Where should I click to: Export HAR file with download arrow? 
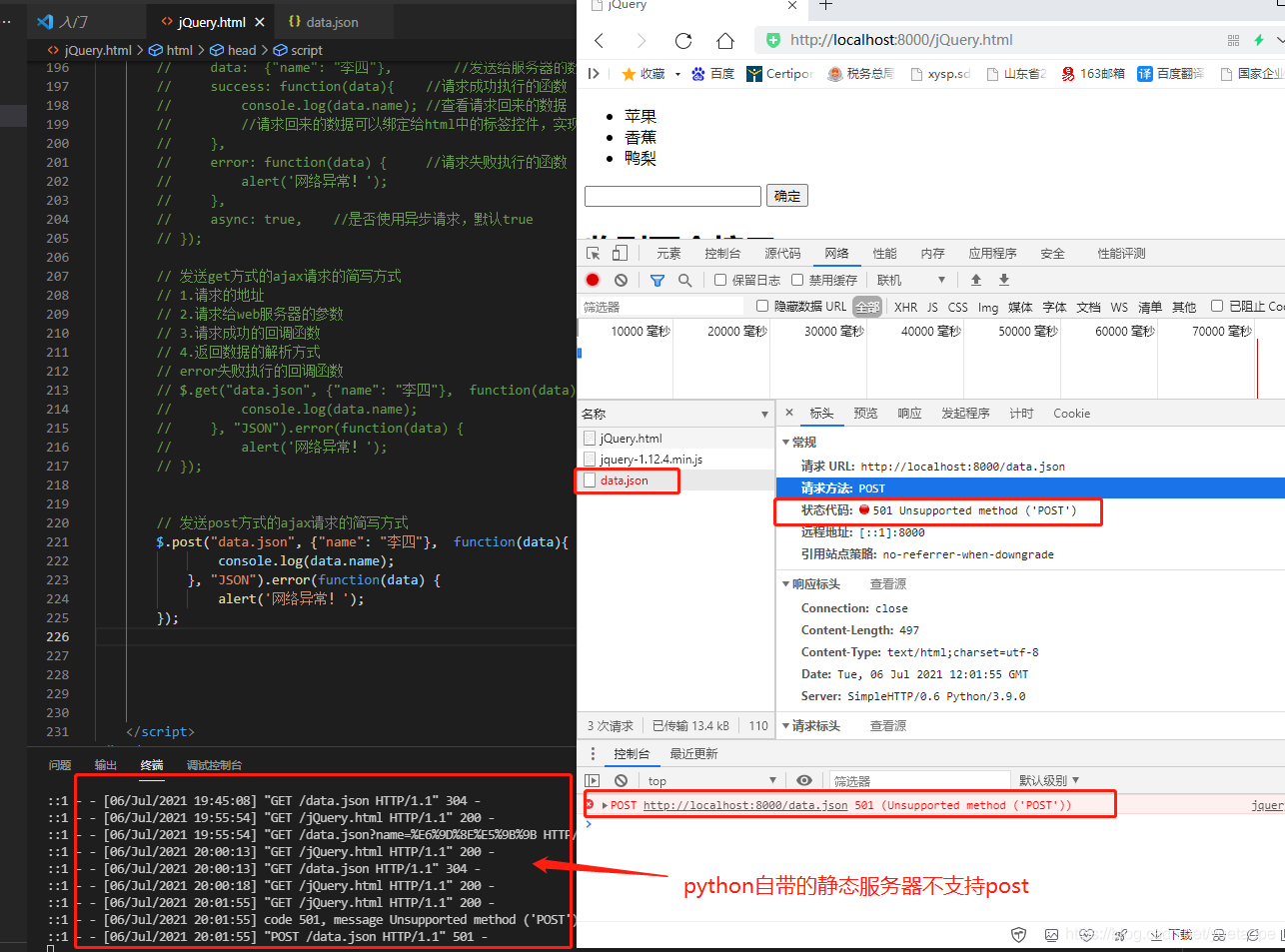1004,281
